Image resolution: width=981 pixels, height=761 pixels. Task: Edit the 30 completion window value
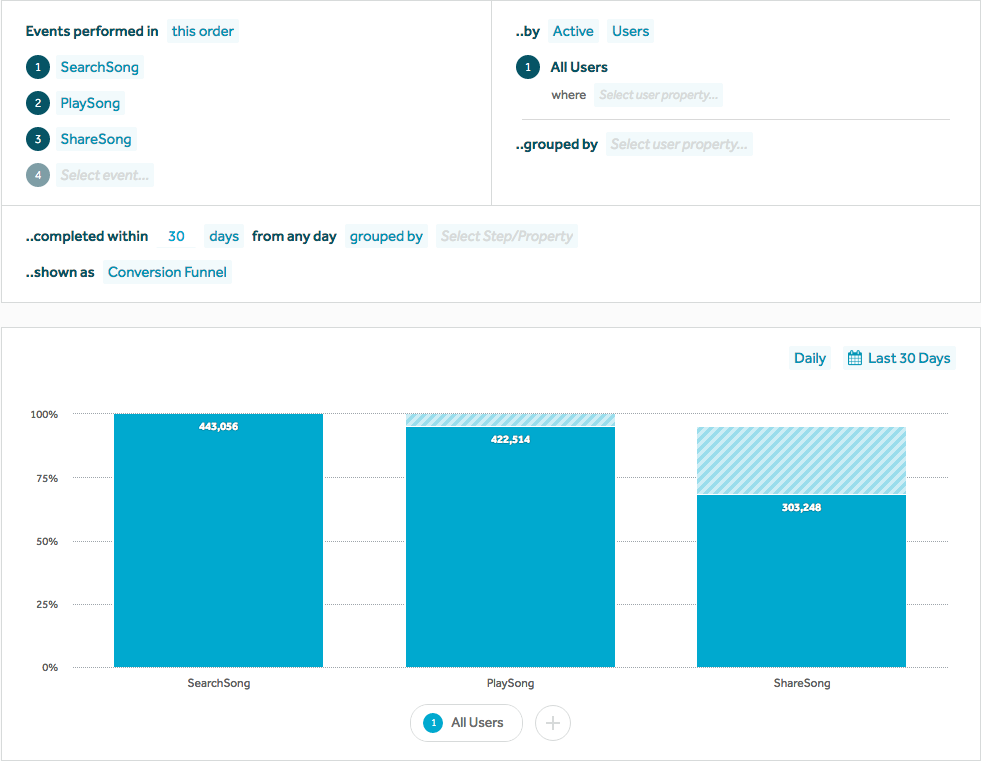pyautogui.click(x=176, y=237)
